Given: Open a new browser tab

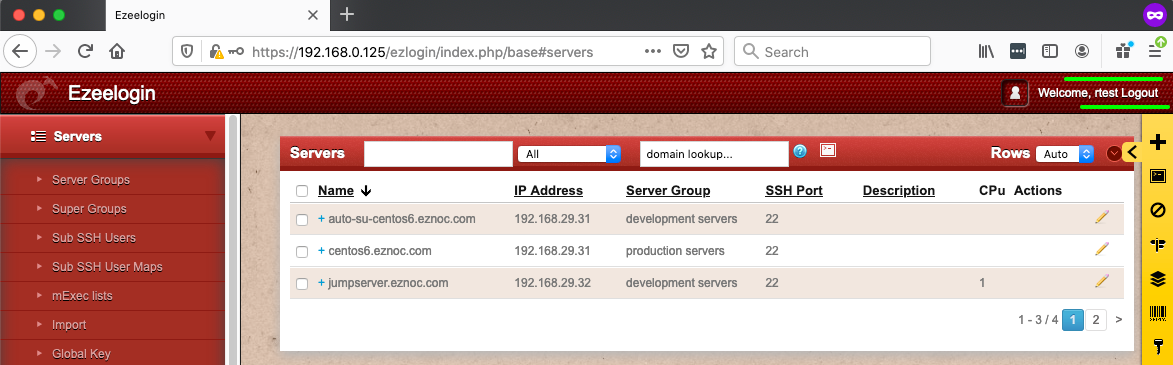Looking at the screenshot, I should click(346, 14).
